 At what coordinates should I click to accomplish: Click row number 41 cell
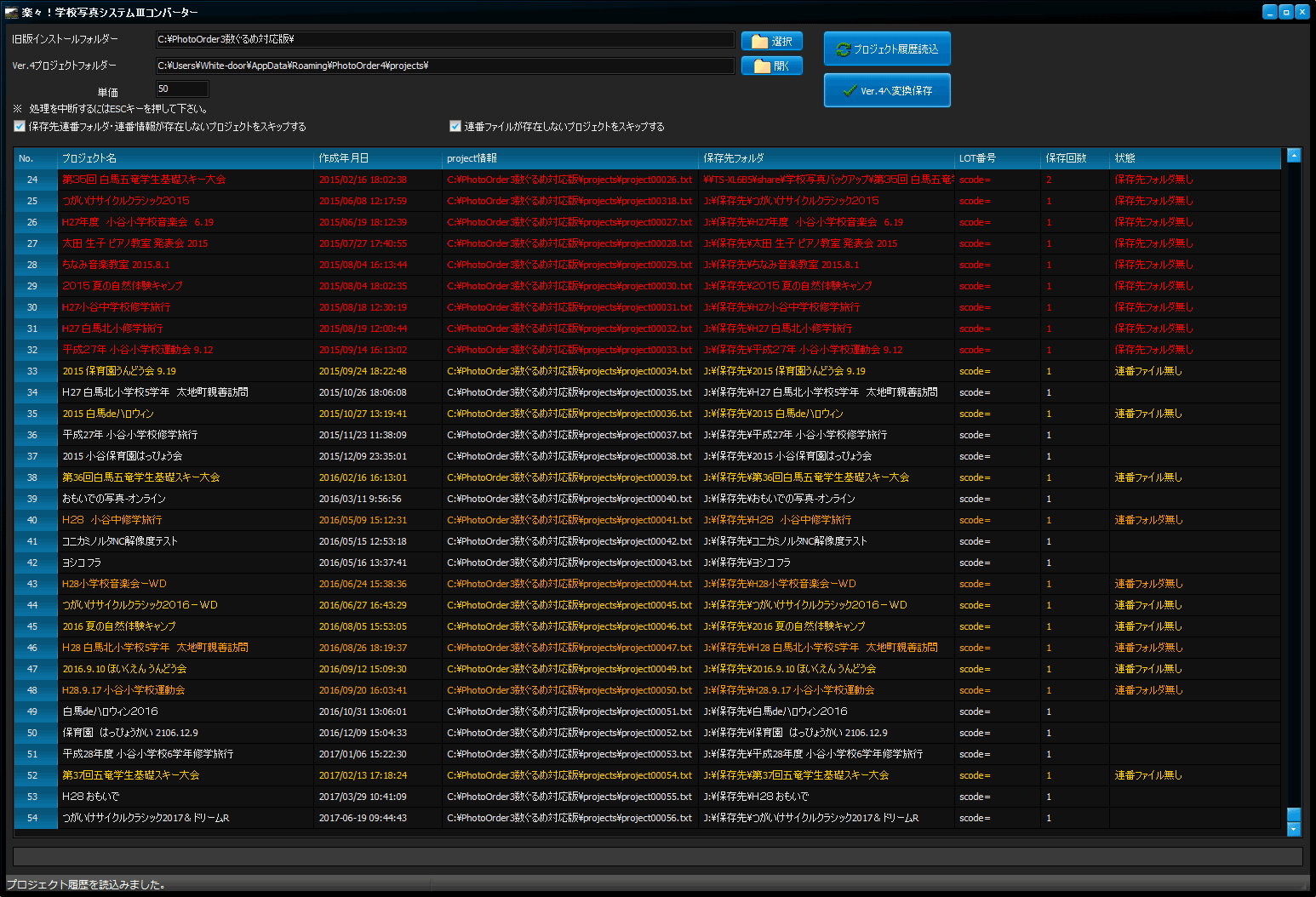[x=36, y=541]
